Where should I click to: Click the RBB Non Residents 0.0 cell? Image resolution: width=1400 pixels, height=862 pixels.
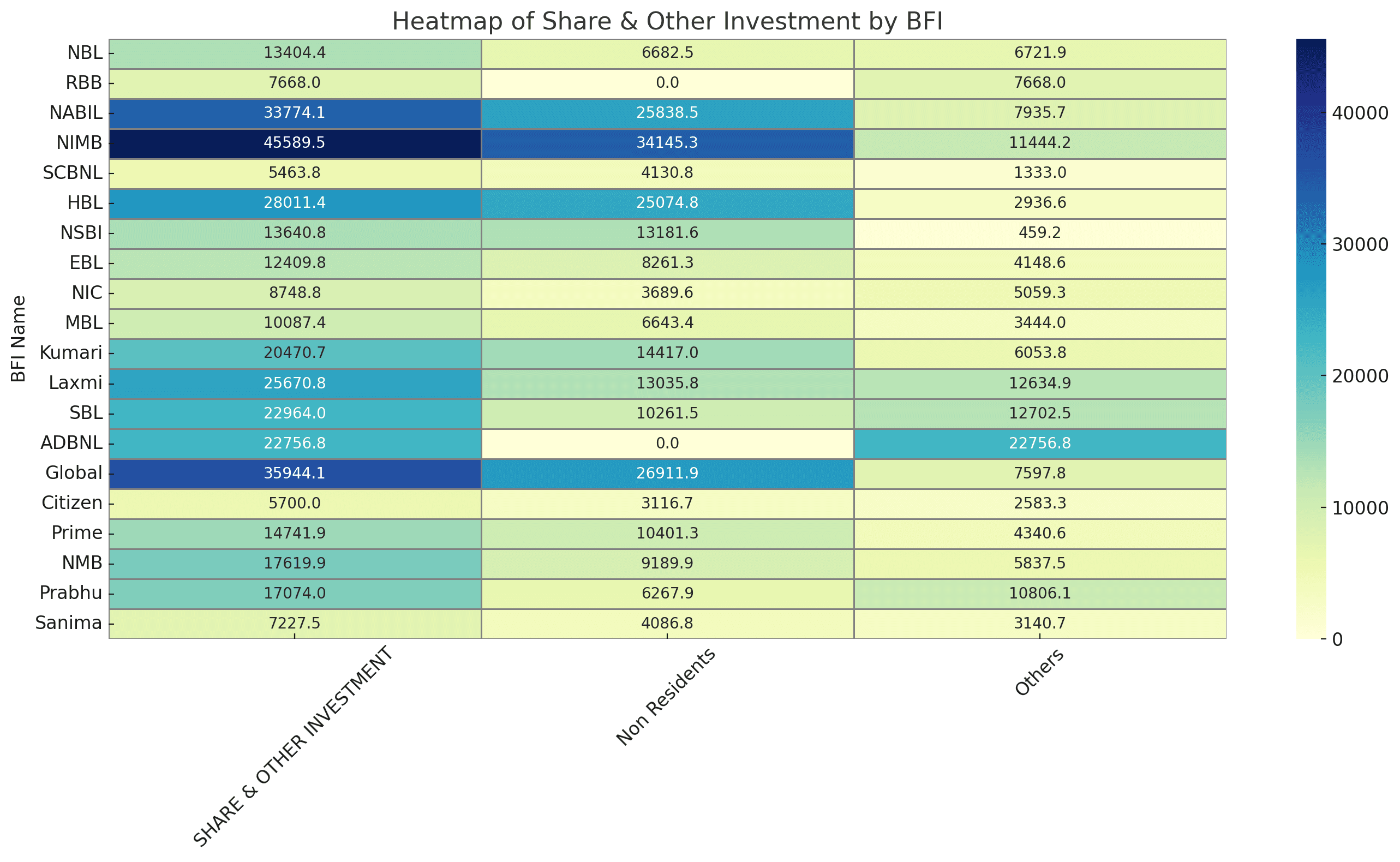click(667, 83)
